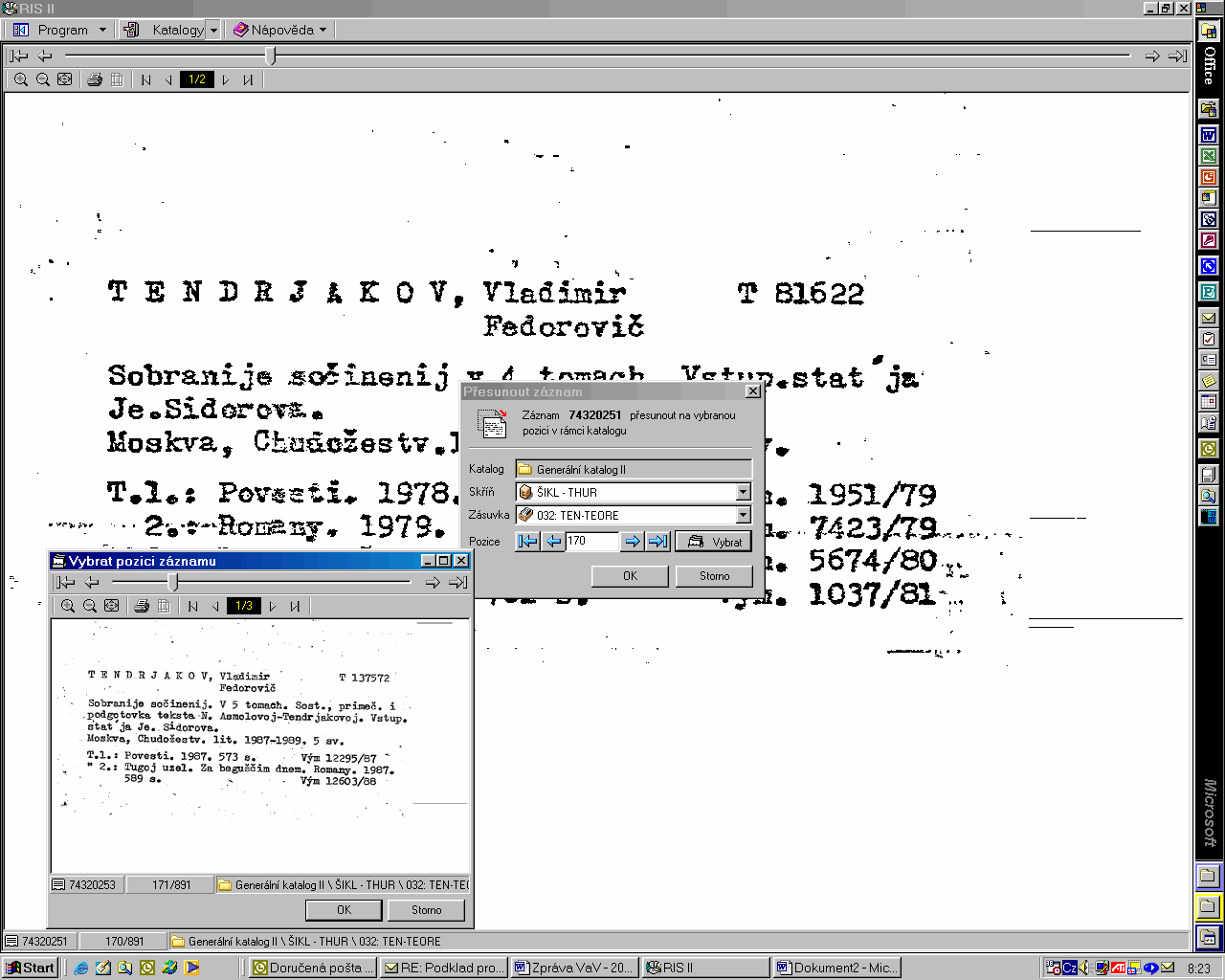Open the Katalogy dropdown arrow
1225x980 pixels.
tap(213, 30)
